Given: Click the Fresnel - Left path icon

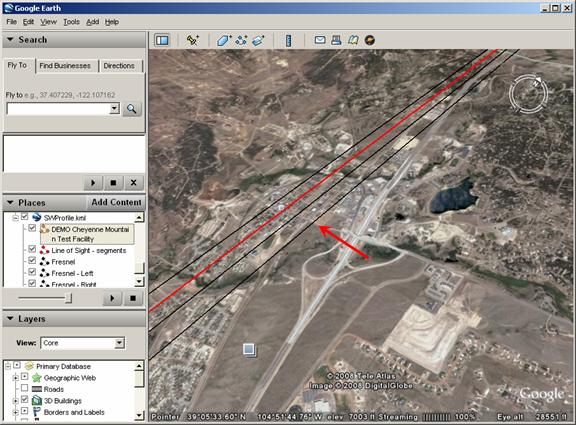Looking at the screenshot, I should pos(44,273).
